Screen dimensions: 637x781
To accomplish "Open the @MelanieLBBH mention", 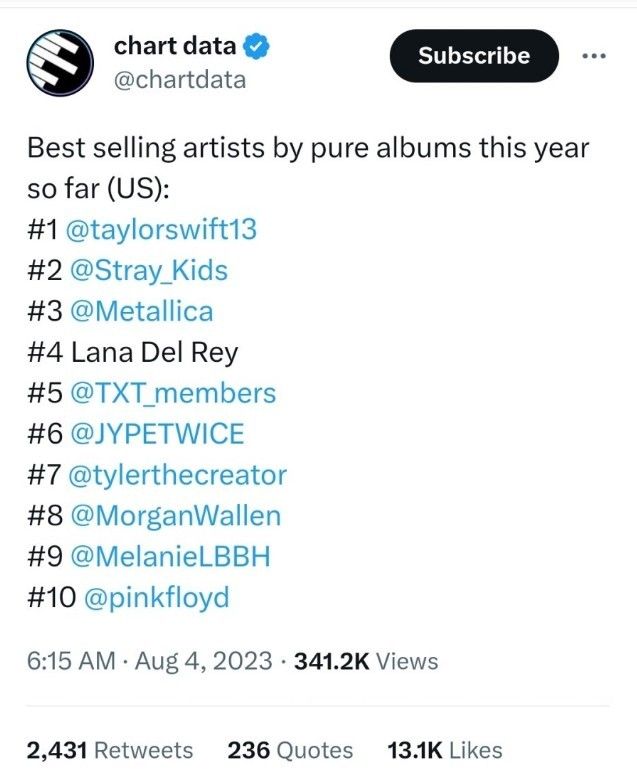I will [168, 557].
